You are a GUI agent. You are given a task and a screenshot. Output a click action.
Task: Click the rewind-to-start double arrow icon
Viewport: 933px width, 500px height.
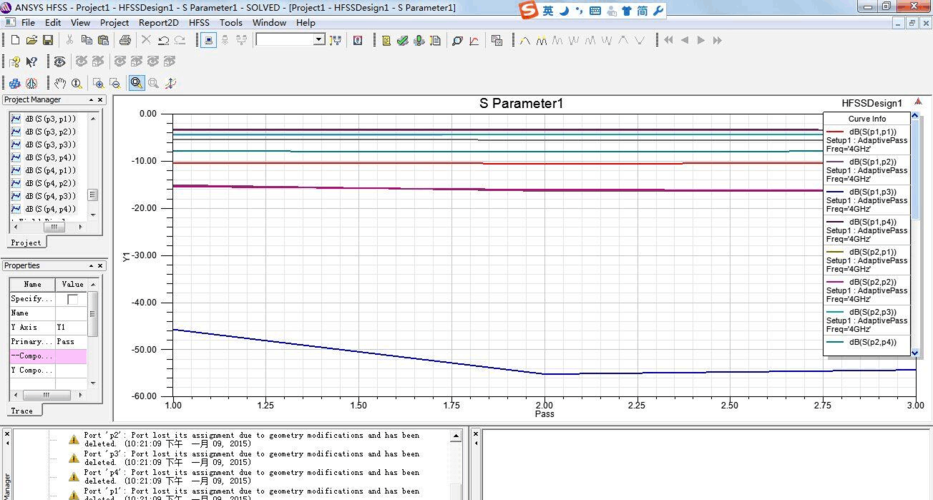coord(668,40)
